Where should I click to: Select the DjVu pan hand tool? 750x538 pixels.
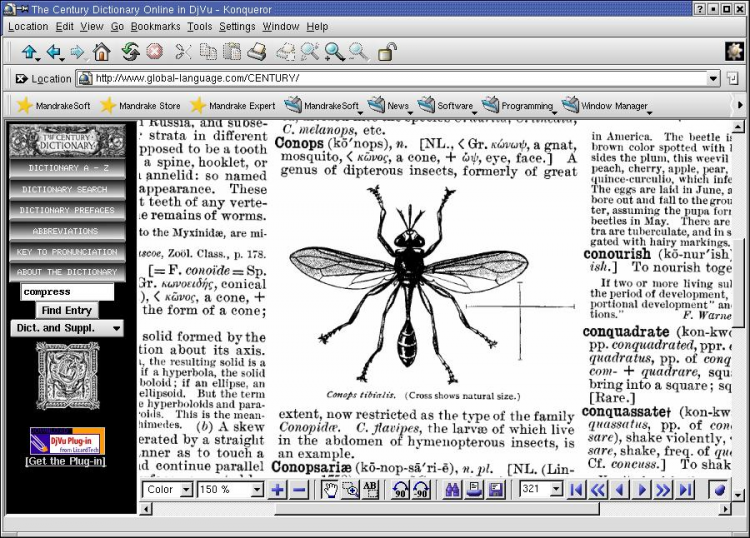330,490
